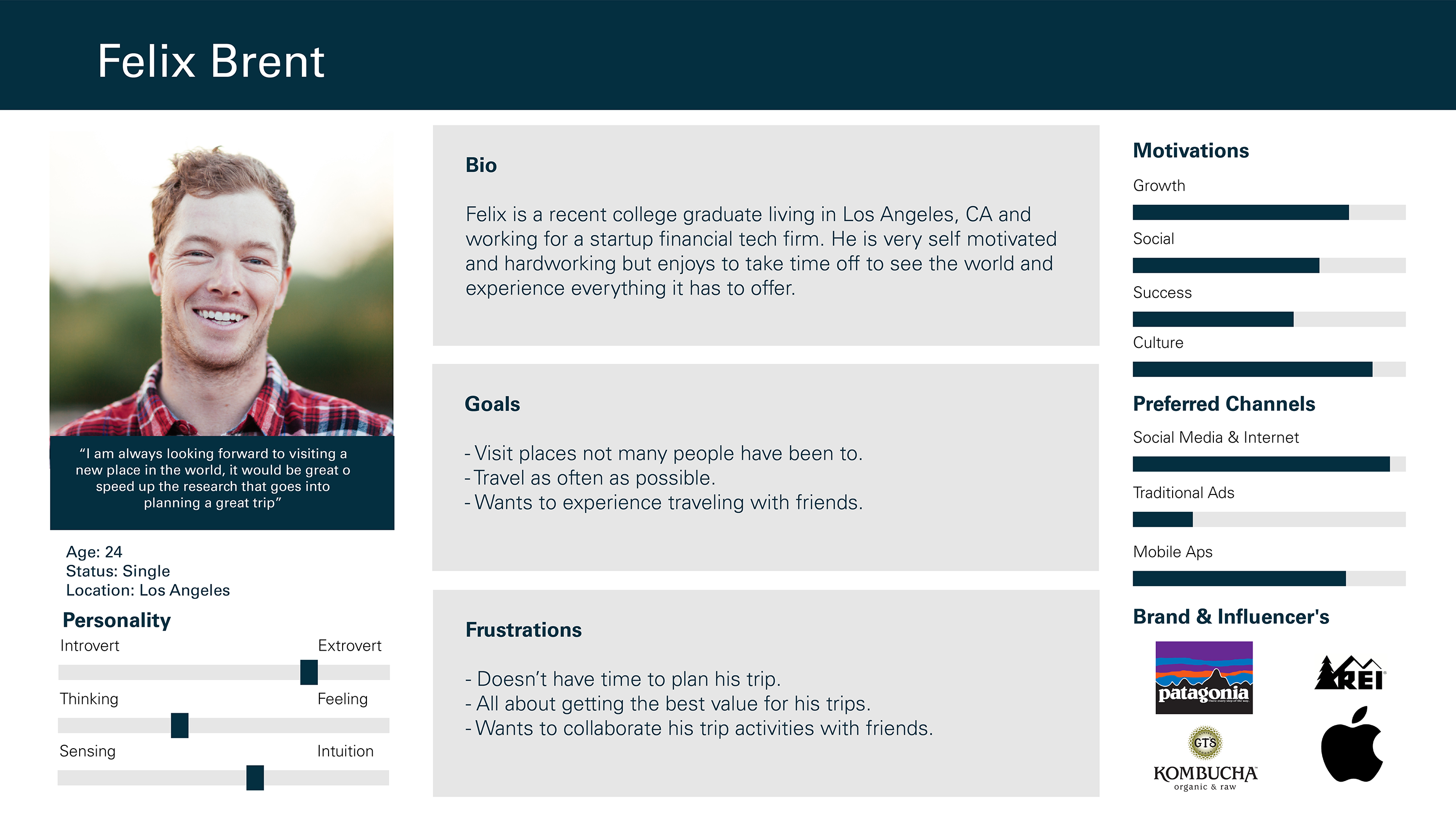Click the Success motivation bar
The height and width of the screenshot is (819, 1456).
coord(1269,319)
